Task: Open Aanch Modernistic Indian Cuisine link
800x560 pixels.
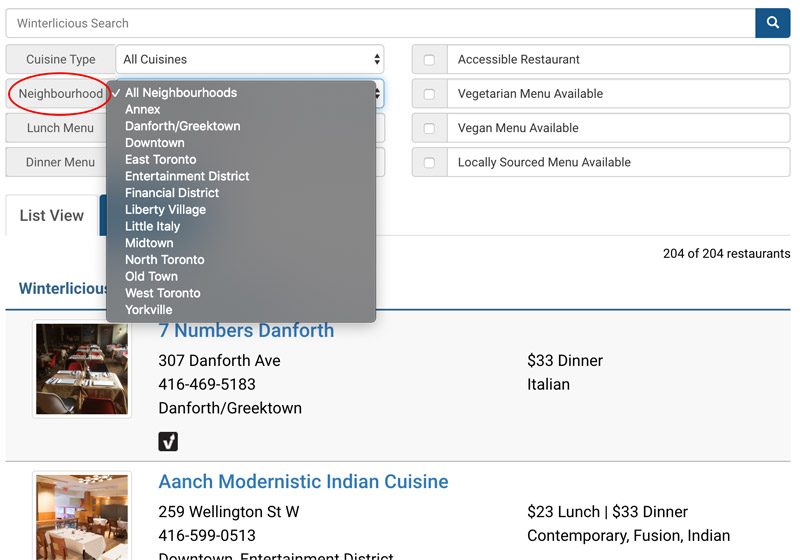Action: pyautogui.click(x=303, y=481)
